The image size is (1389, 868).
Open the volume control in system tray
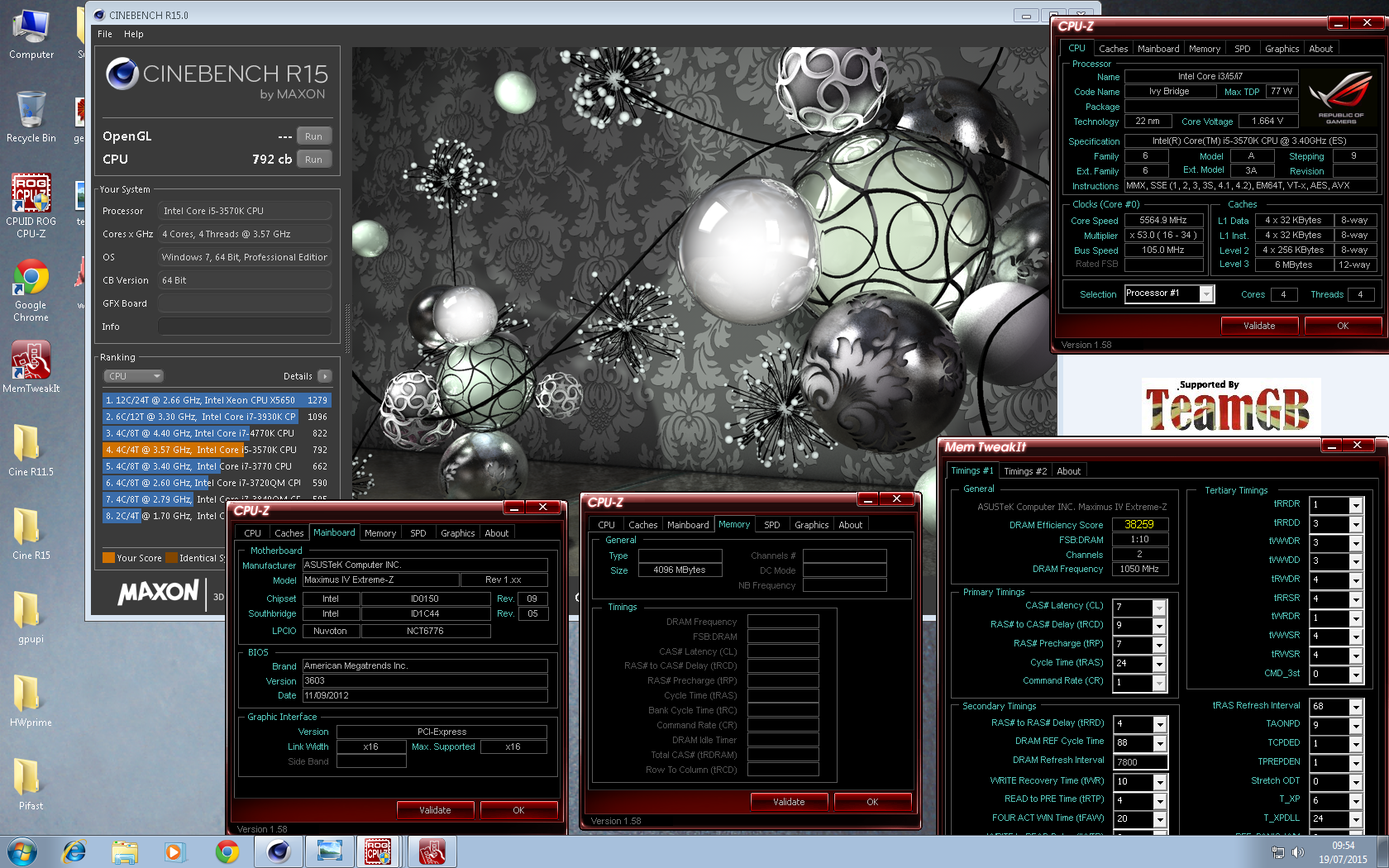tap(1298, 852)
